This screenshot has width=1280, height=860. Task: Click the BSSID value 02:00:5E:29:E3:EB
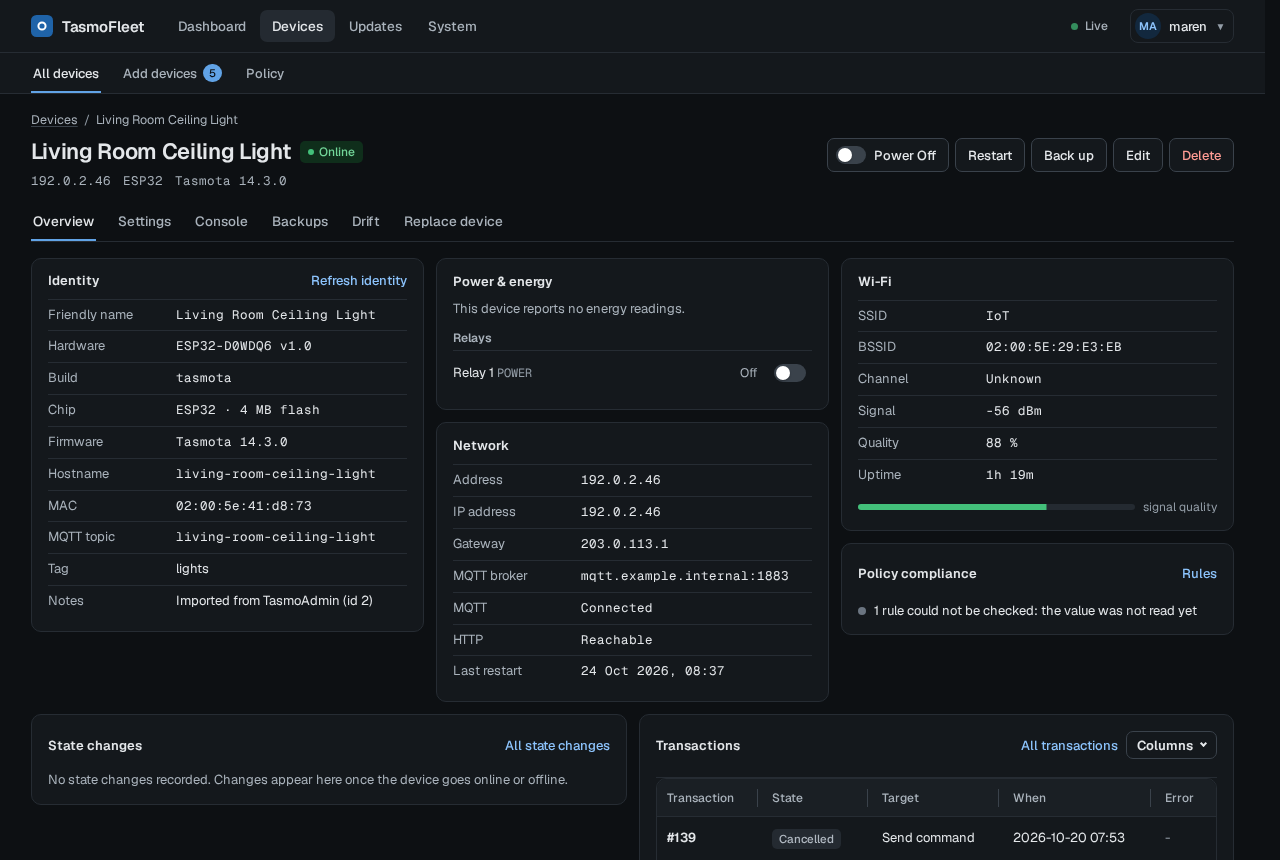tap(1054, 347)
